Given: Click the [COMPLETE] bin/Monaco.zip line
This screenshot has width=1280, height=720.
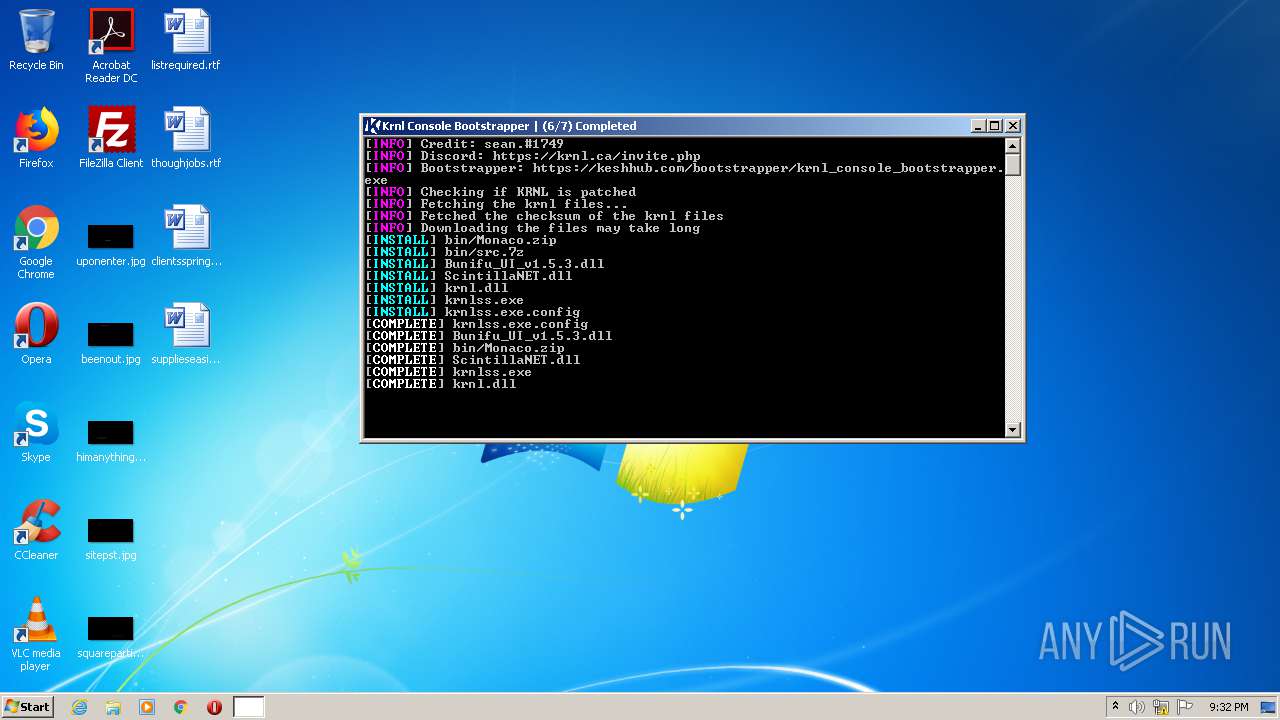Looking at the screenshot, I should [x=464, y=348].
